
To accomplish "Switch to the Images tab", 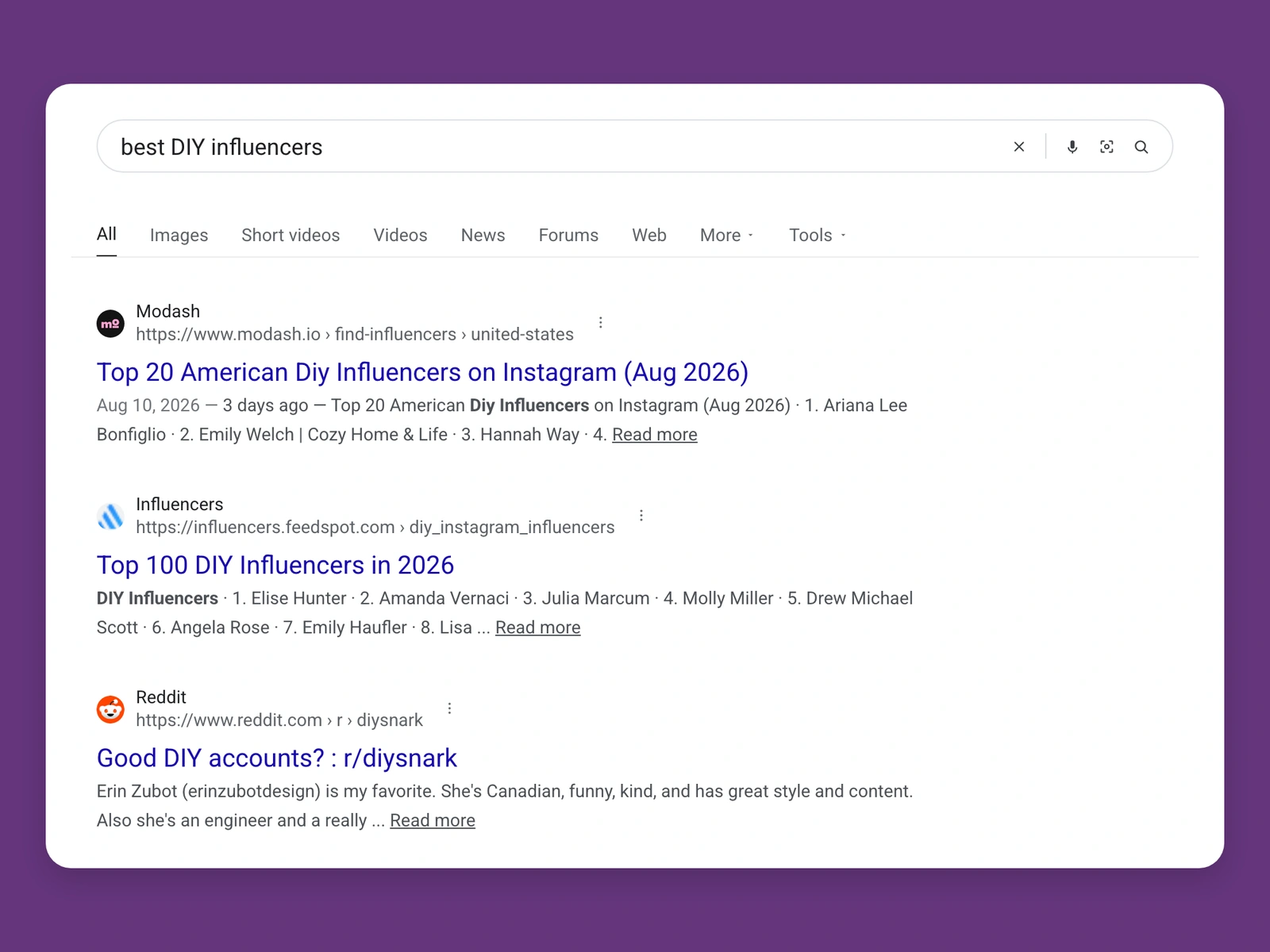I will [179, 235].
